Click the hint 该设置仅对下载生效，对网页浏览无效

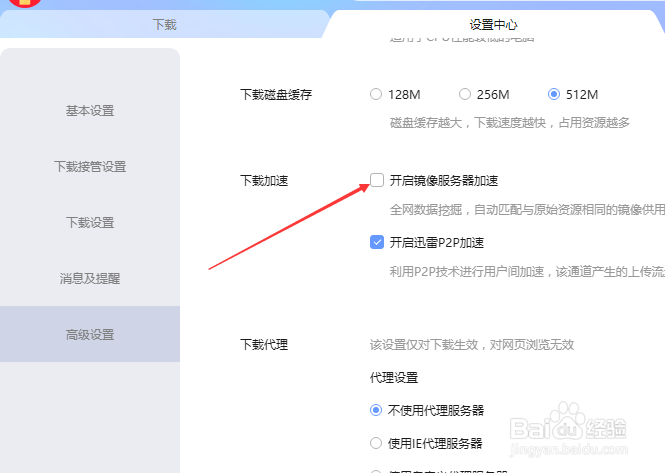[472, 344]
